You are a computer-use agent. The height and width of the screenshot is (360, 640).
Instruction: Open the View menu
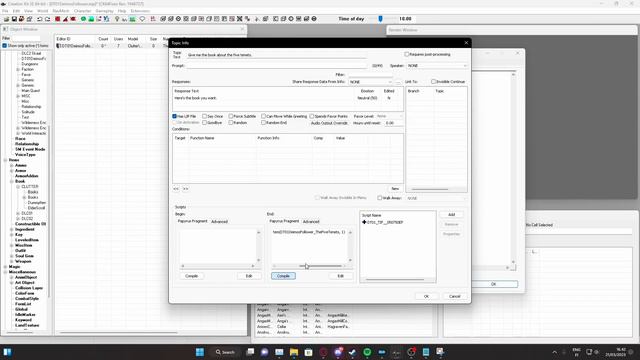click(x=28, y=11)
